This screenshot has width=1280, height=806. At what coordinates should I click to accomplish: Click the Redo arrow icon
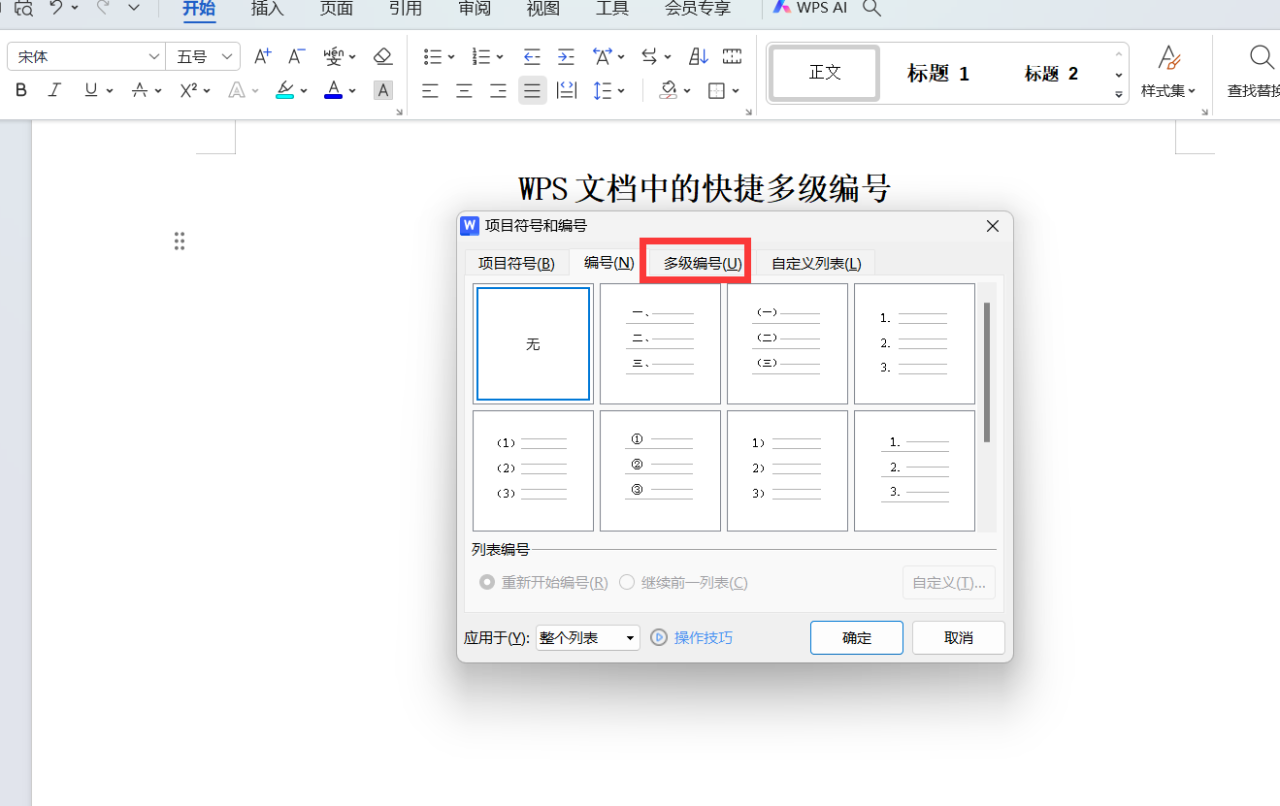click(103, 8)
